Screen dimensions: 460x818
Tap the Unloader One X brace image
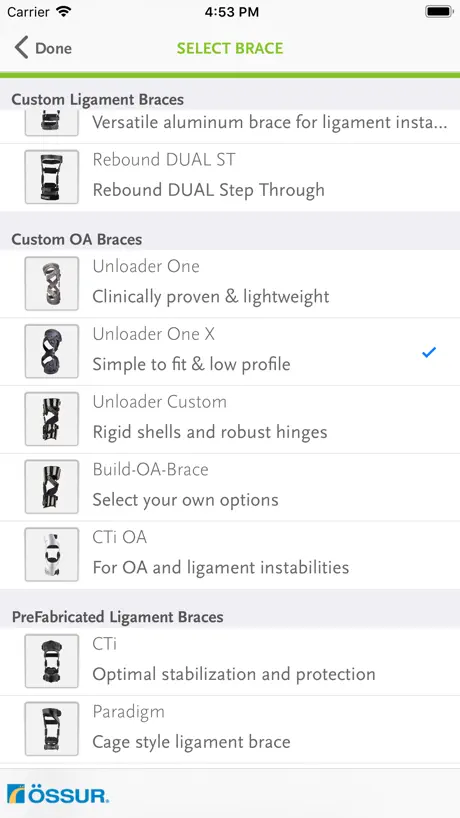[52, 351]
